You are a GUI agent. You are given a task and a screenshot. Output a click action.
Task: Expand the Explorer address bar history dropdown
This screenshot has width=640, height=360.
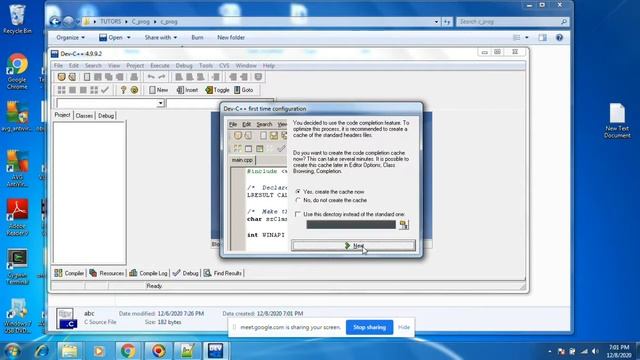436,22
